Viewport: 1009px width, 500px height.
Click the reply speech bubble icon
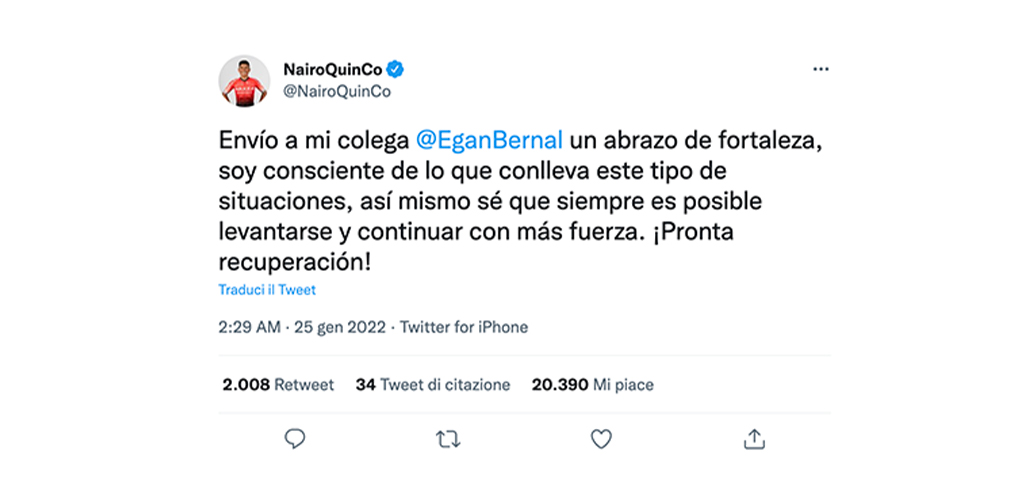pos(294,438)
